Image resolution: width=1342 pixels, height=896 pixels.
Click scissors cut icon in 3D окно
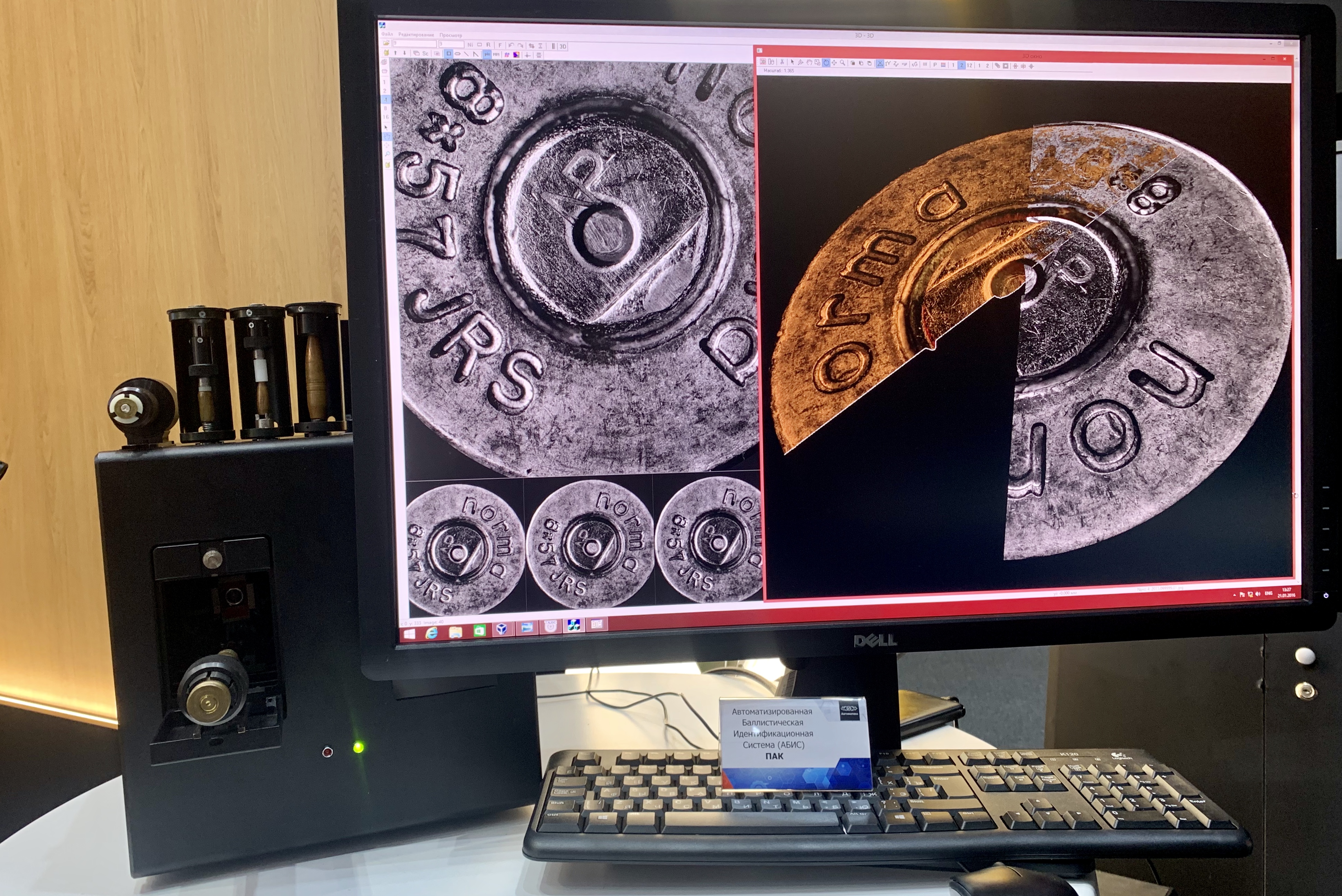point(783,62)
